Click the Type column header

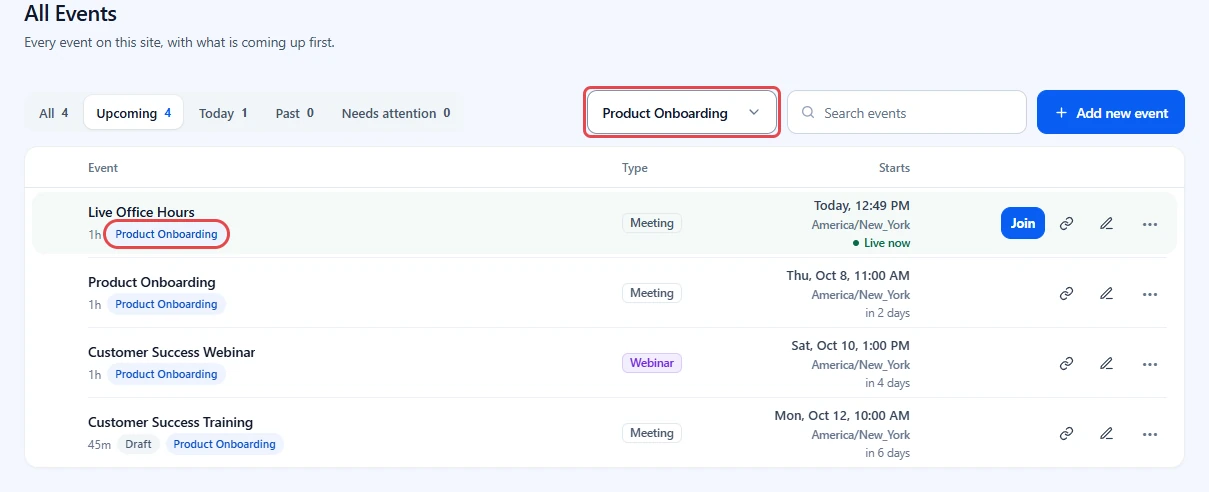(635, 168)
